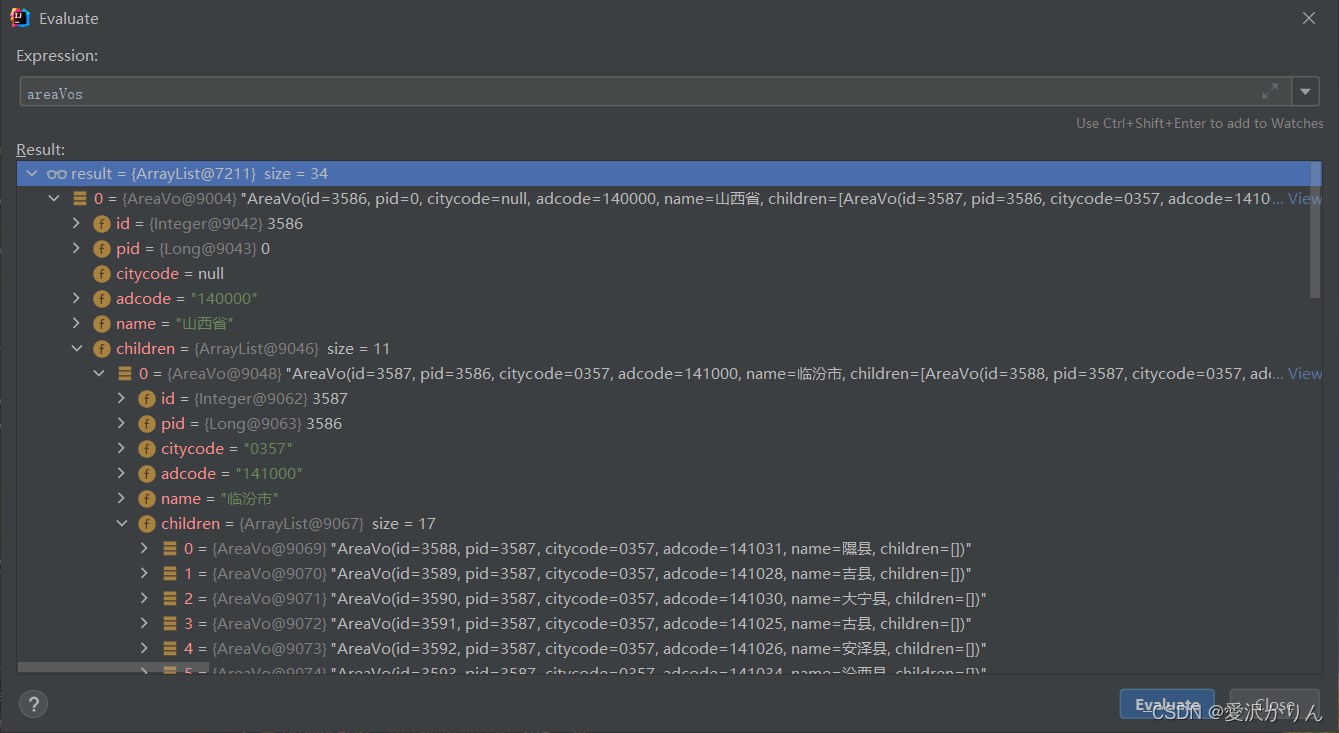Click the list icon of AreaVo@9069
Image resolution: width=1339 pixels, height=733 pixels.
pyautogui.click(x=170, y=549)
